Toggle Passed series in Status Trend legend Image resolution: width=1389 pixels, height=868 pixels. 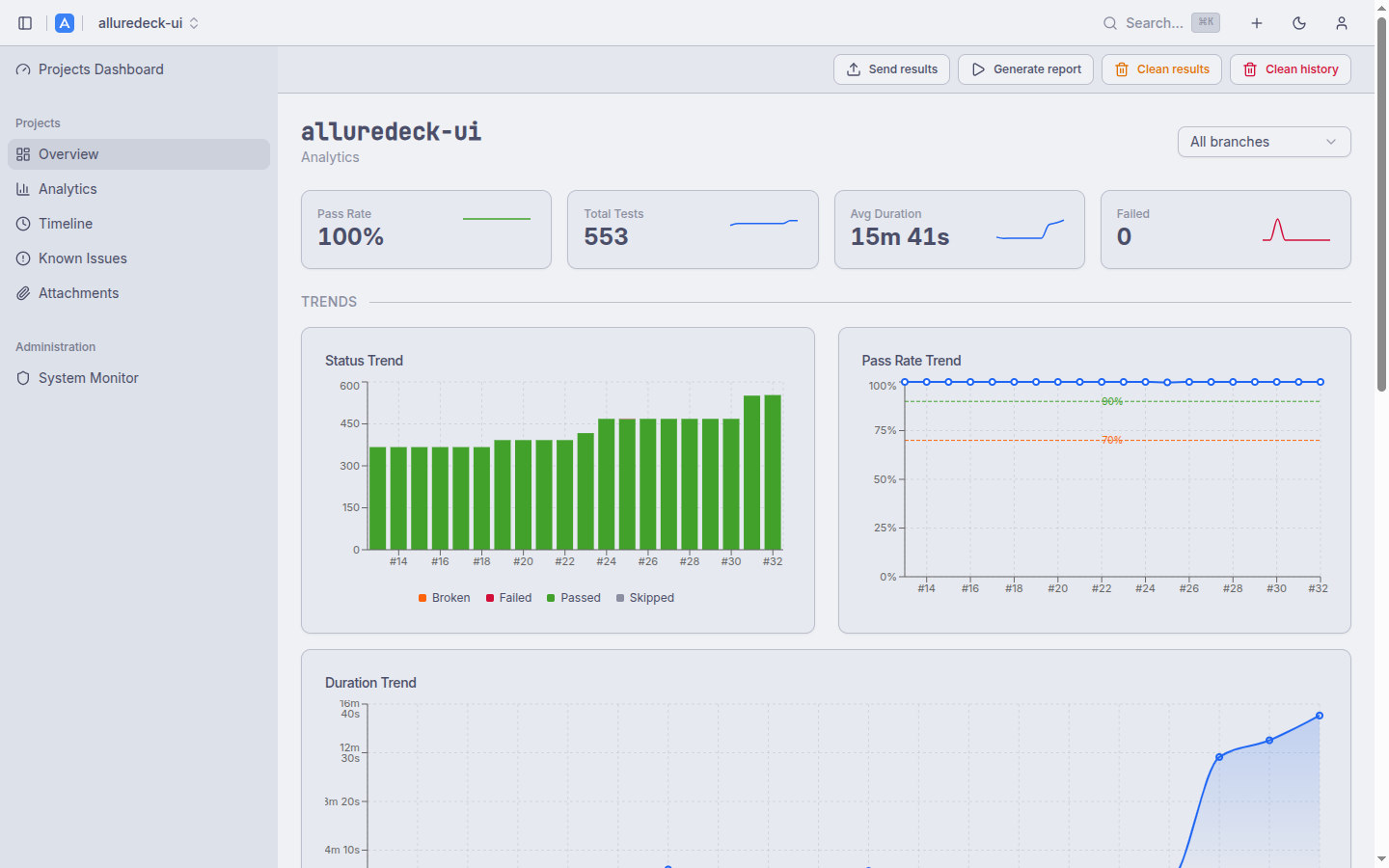(x=573, y=598)
